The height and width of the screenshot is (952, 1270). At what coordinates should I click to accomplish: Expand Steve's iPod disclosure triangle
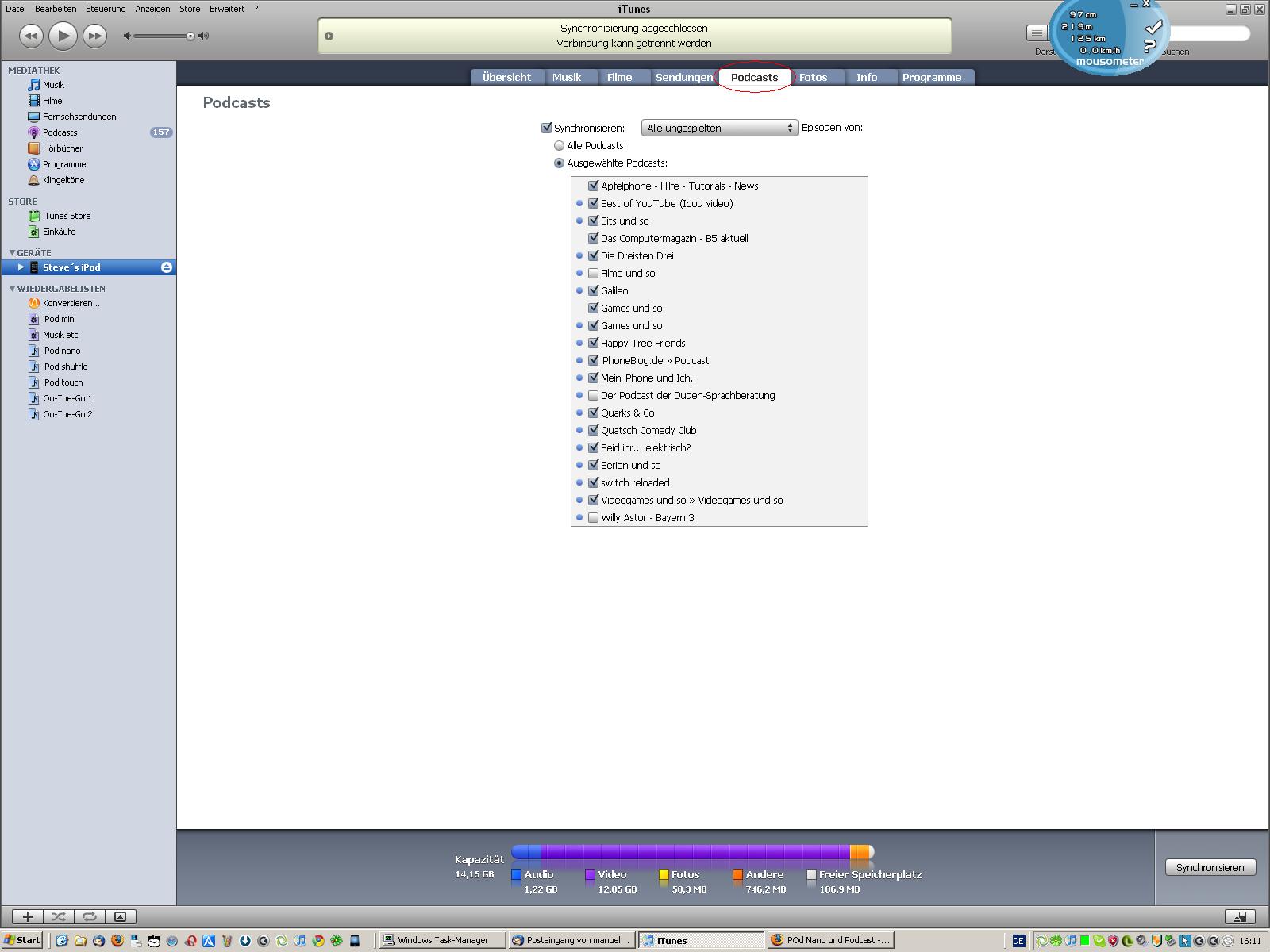pyautogui.click(x=21, y=267)
